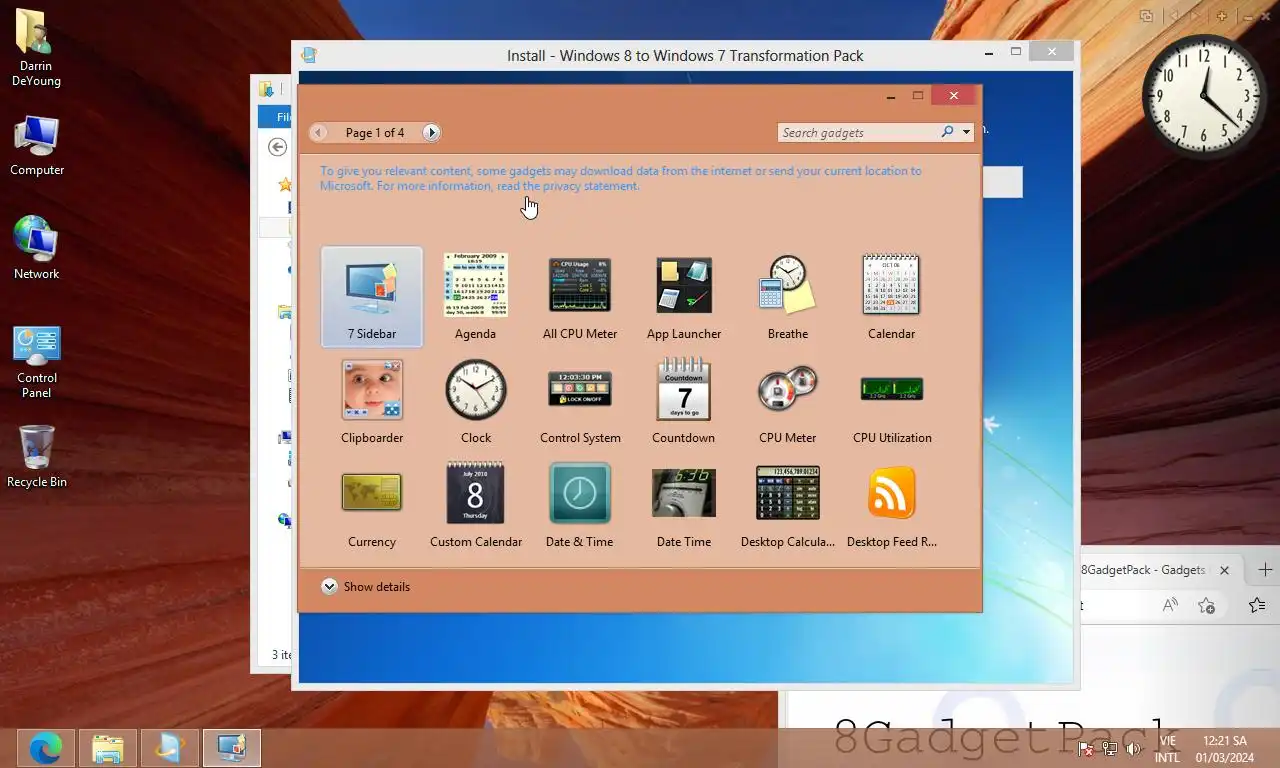1280x768 pixels.
Task: Select the Control System gadget
Action: [x=580, y=401]
